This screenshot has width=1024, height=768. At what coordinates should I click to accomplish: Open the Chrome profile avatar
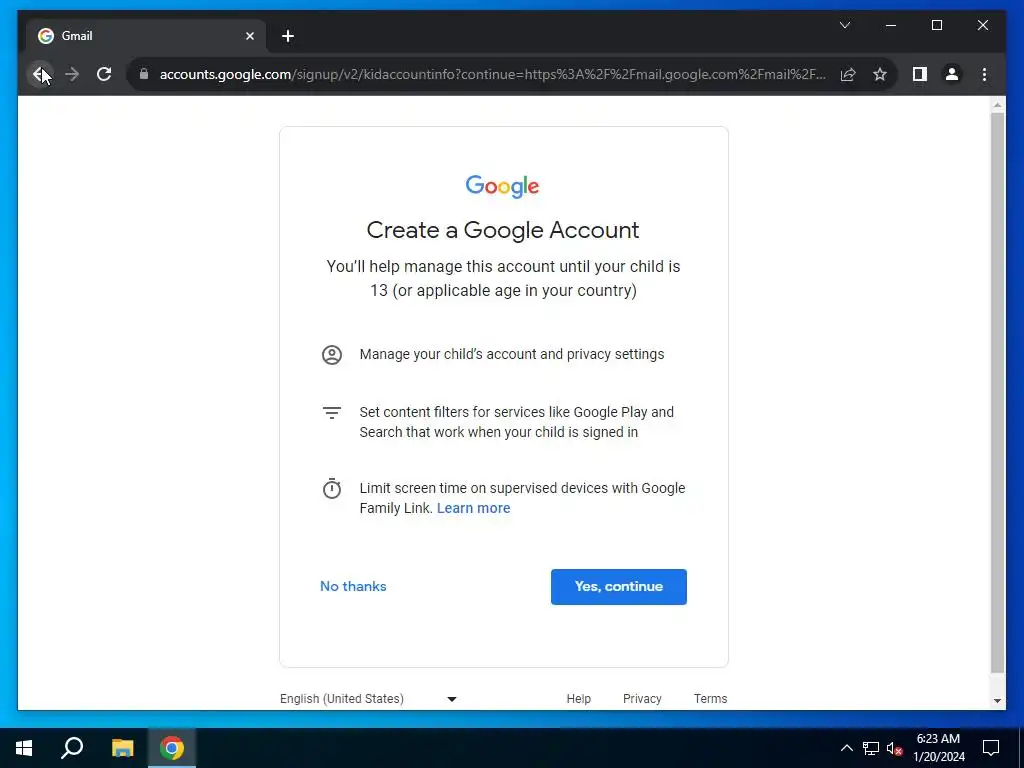(x=952, y=74)
